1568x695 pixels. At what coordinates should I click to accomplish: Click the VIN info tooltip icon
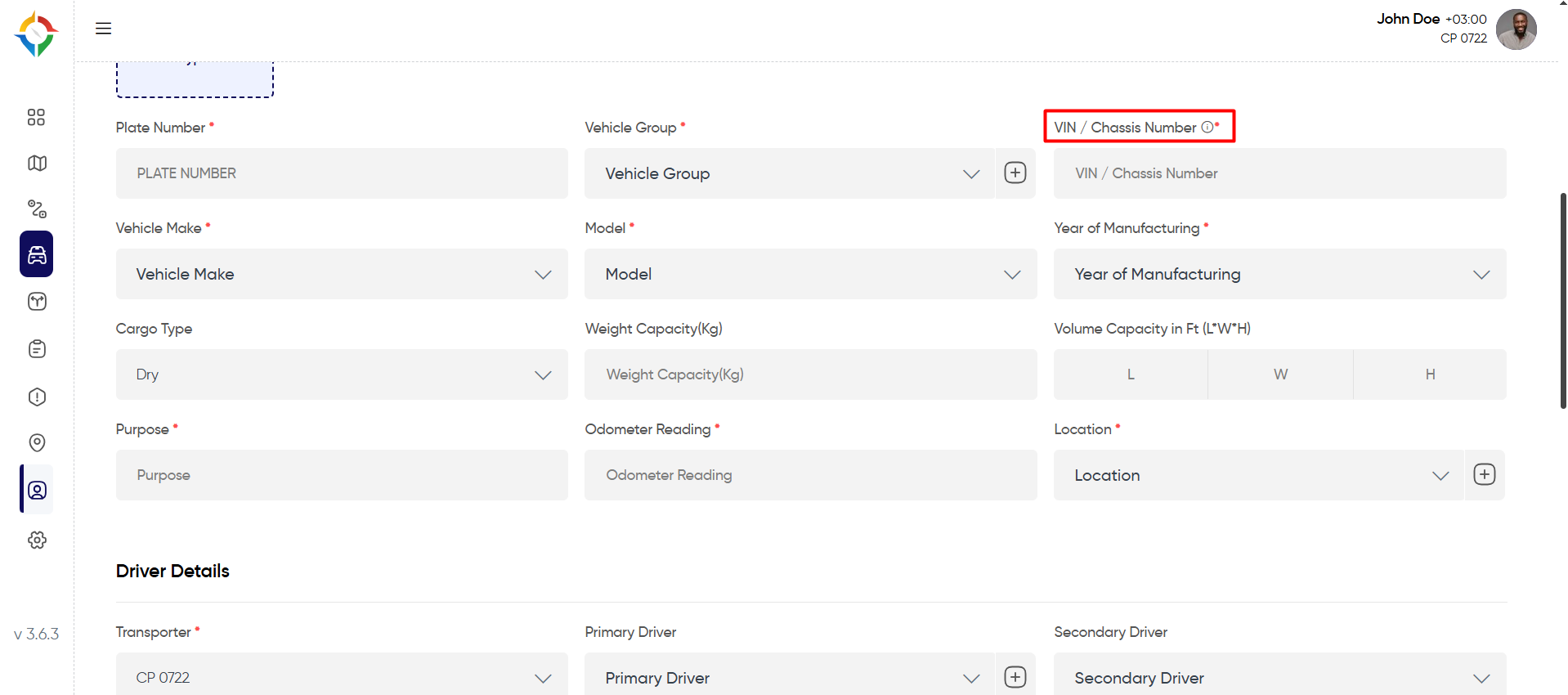pyautogui.click(x=1207, y=127)
